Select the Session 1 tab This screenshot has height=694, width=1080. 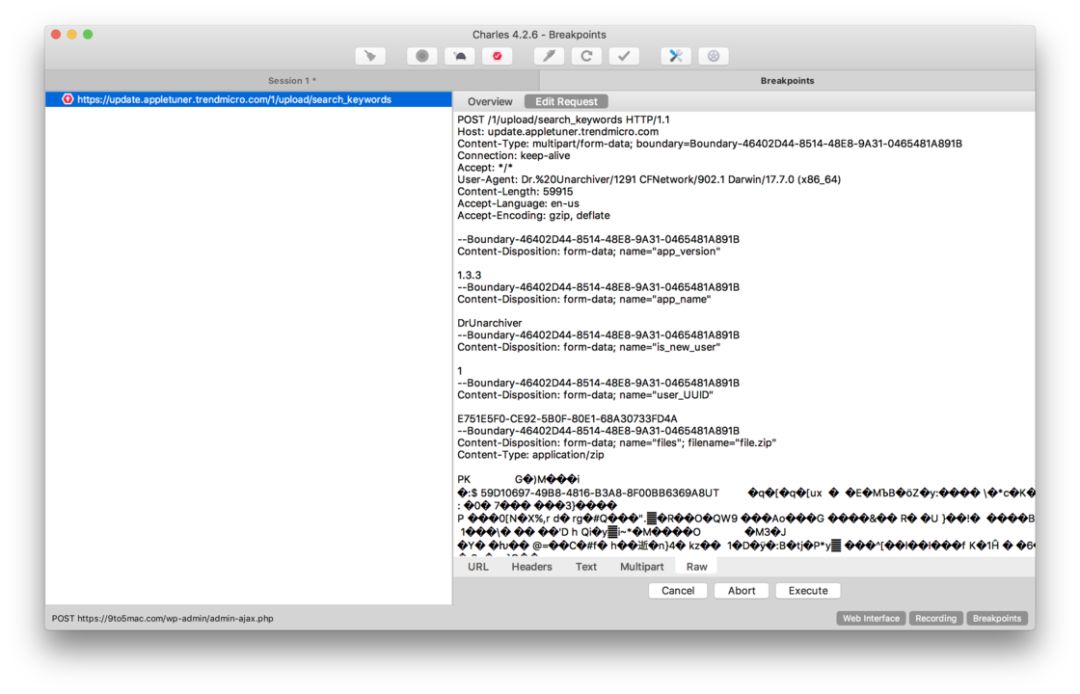coord(292,81)
